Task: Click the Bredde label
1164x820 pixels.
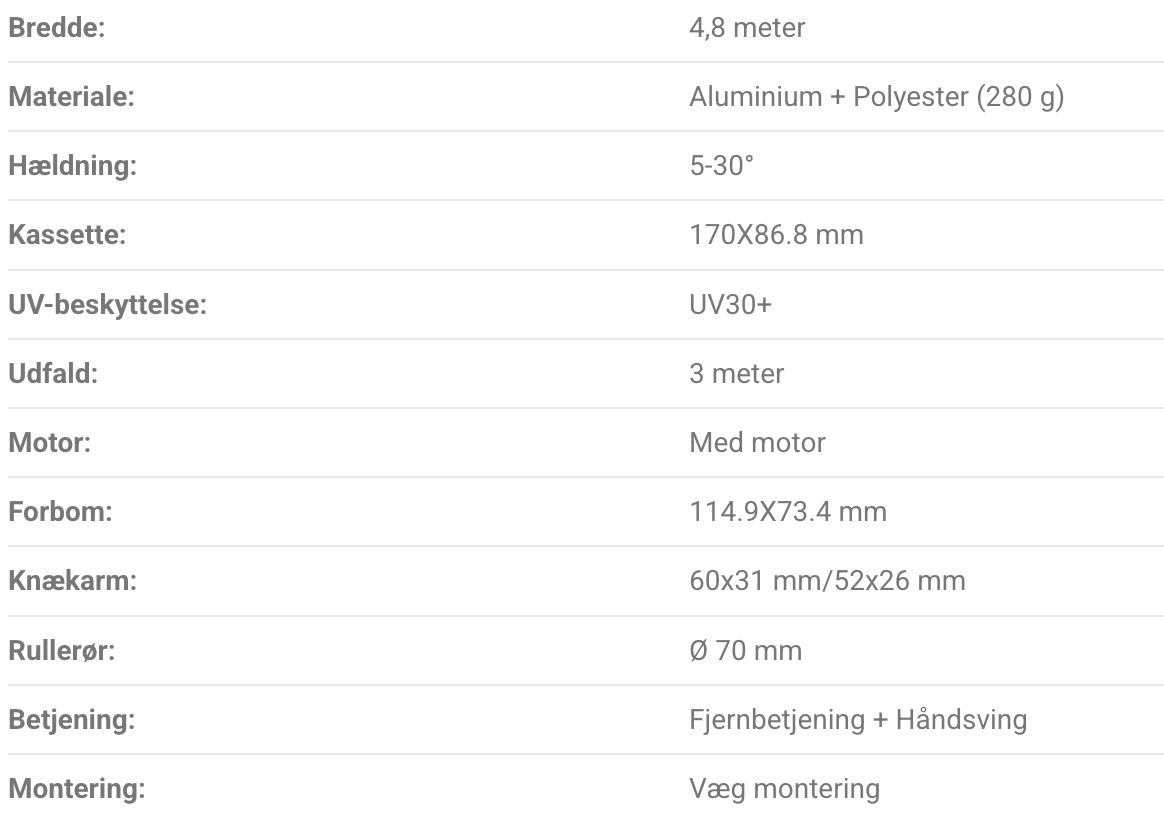Action: click(57, 28)
